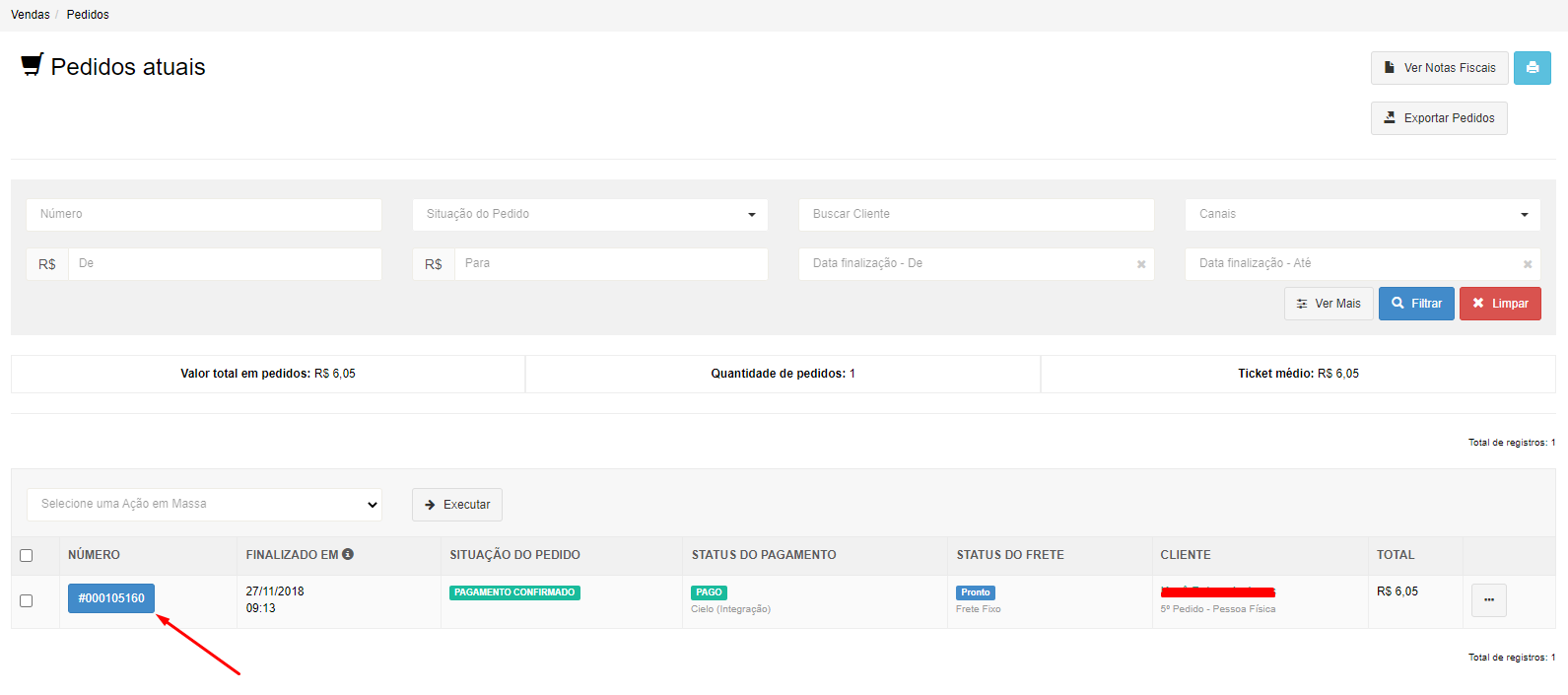
Task: Click the R$ De minimum value field
Action: [225, 264]
